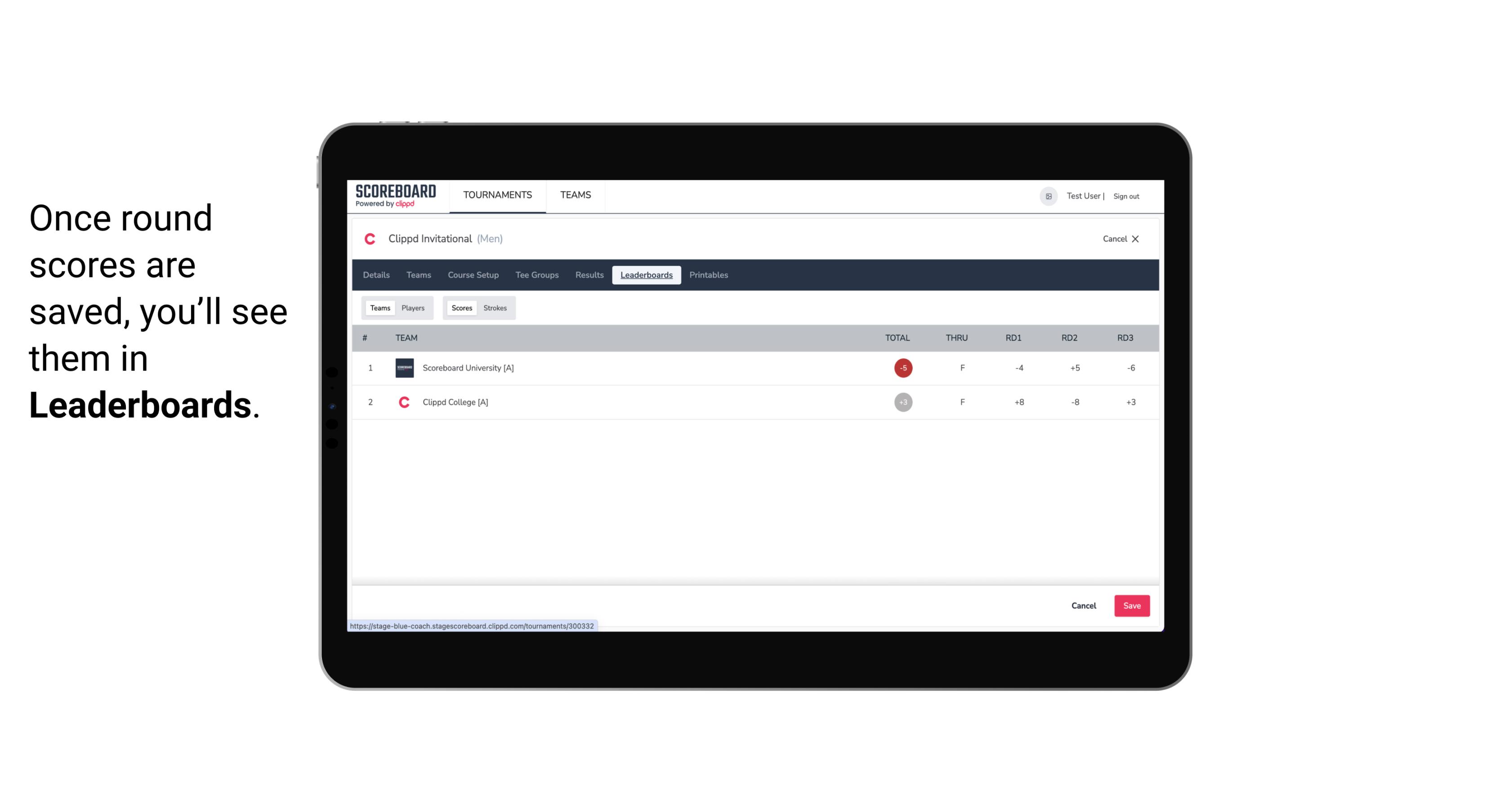Select the Teams tab
This screenshot has width=1509, height=812.
point(379,308)
